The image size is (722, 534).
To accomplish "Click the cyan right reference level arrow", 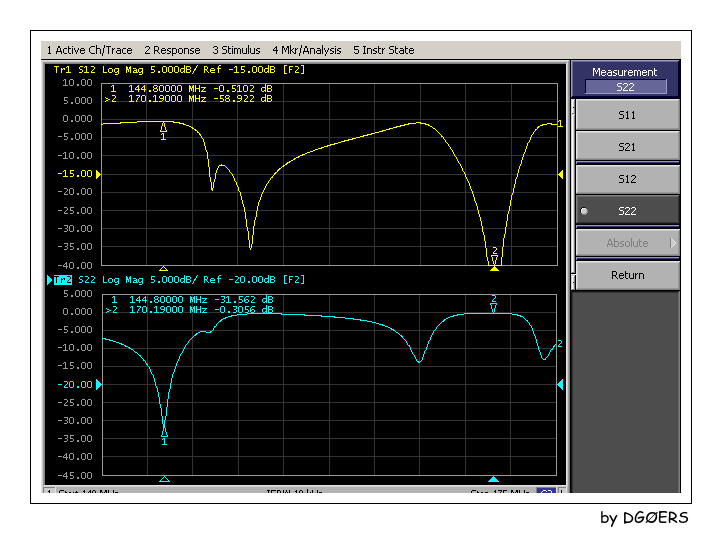I will point(560,384).
